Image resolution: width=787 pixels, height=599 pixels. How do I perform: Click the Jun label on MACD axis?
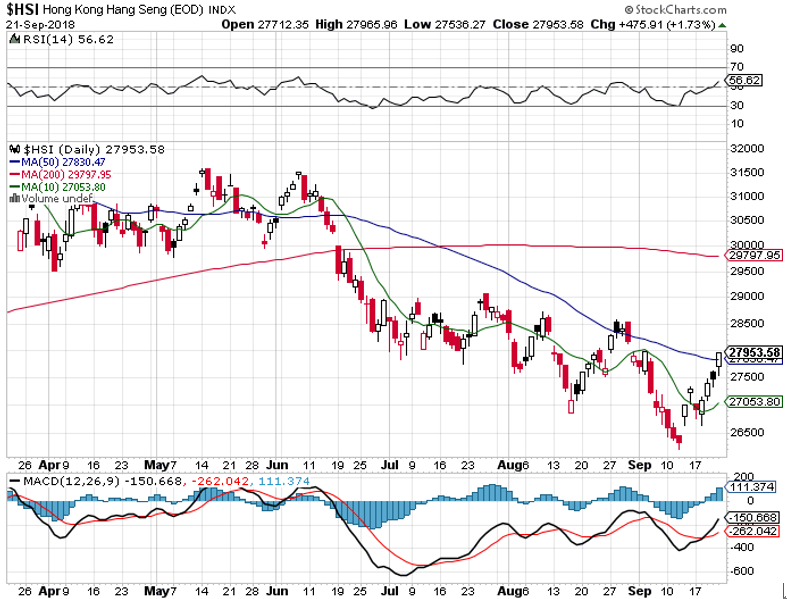coord(278,591)
